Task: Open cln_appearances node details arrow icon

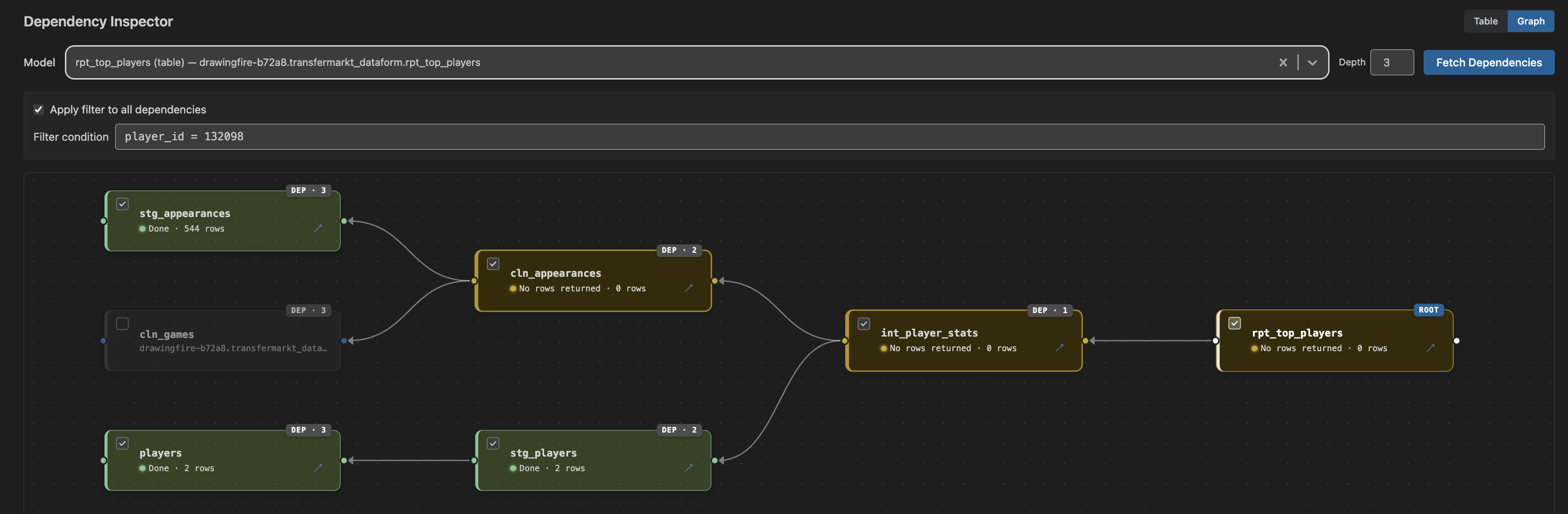Action: 689,288
